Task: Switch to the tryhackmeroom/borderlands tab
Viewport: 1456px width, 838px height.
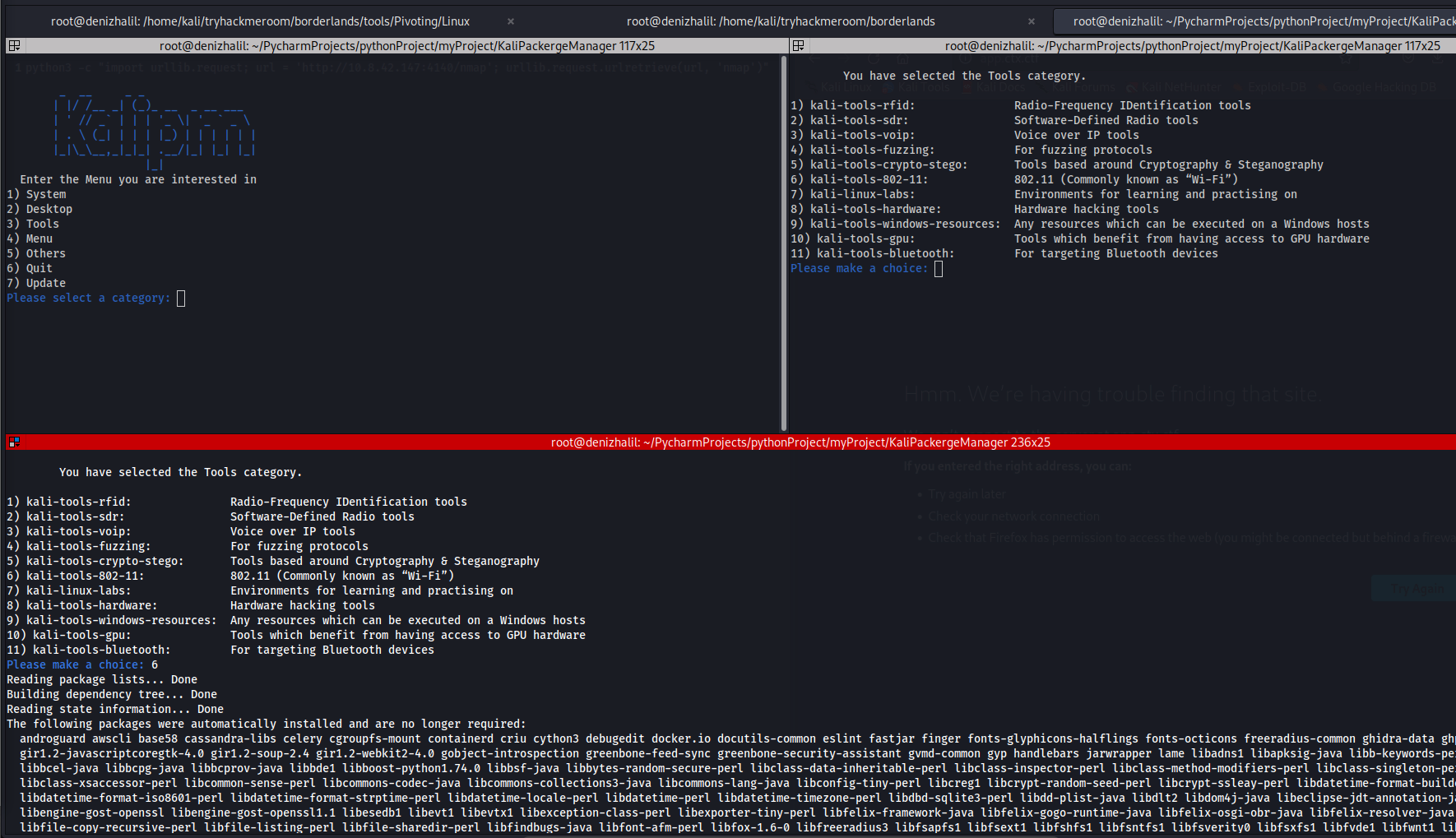Action: 780,21
